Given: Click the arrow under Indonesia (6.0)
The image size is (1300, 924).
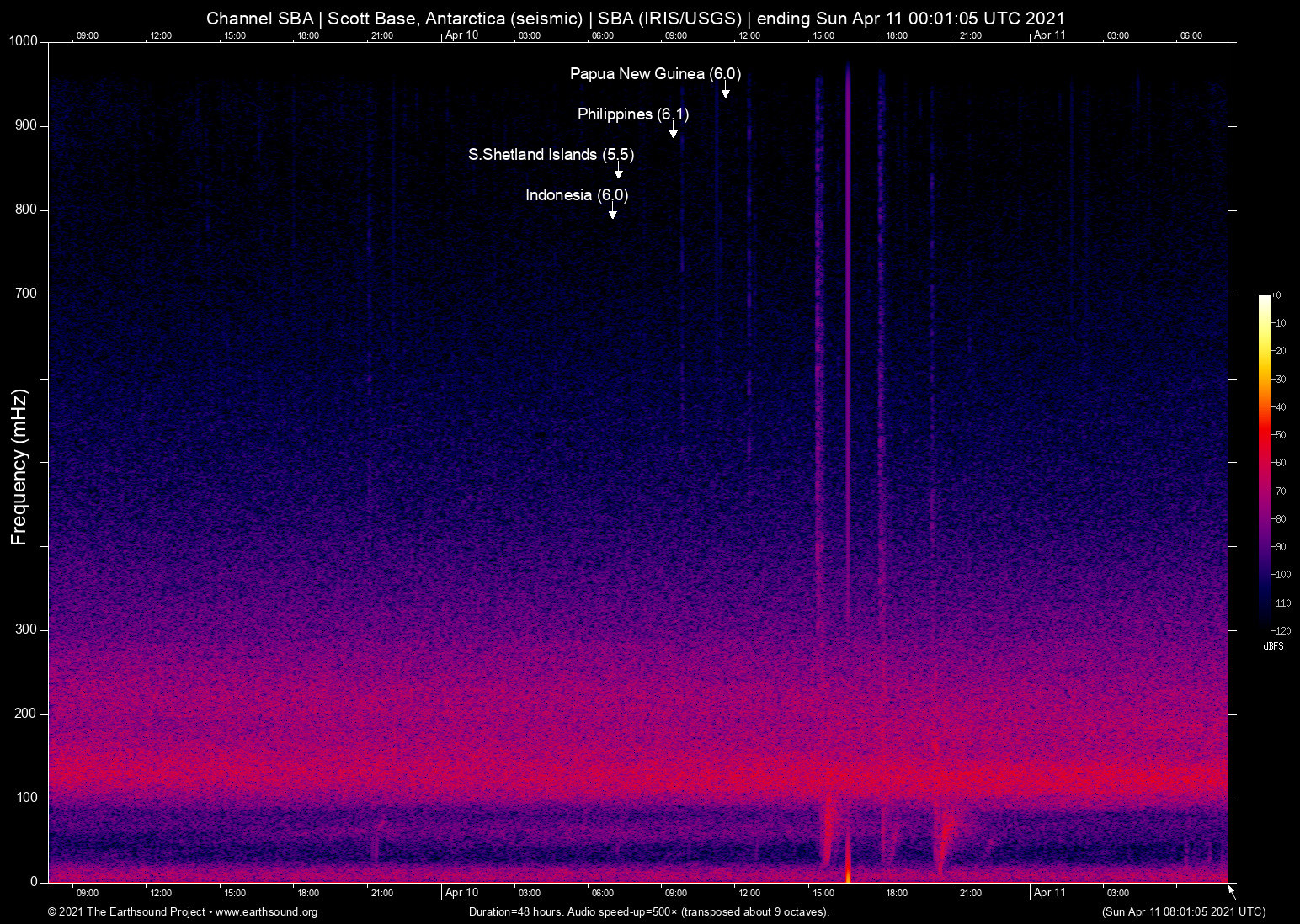Looking at the screenshot, I should (612, 211).
